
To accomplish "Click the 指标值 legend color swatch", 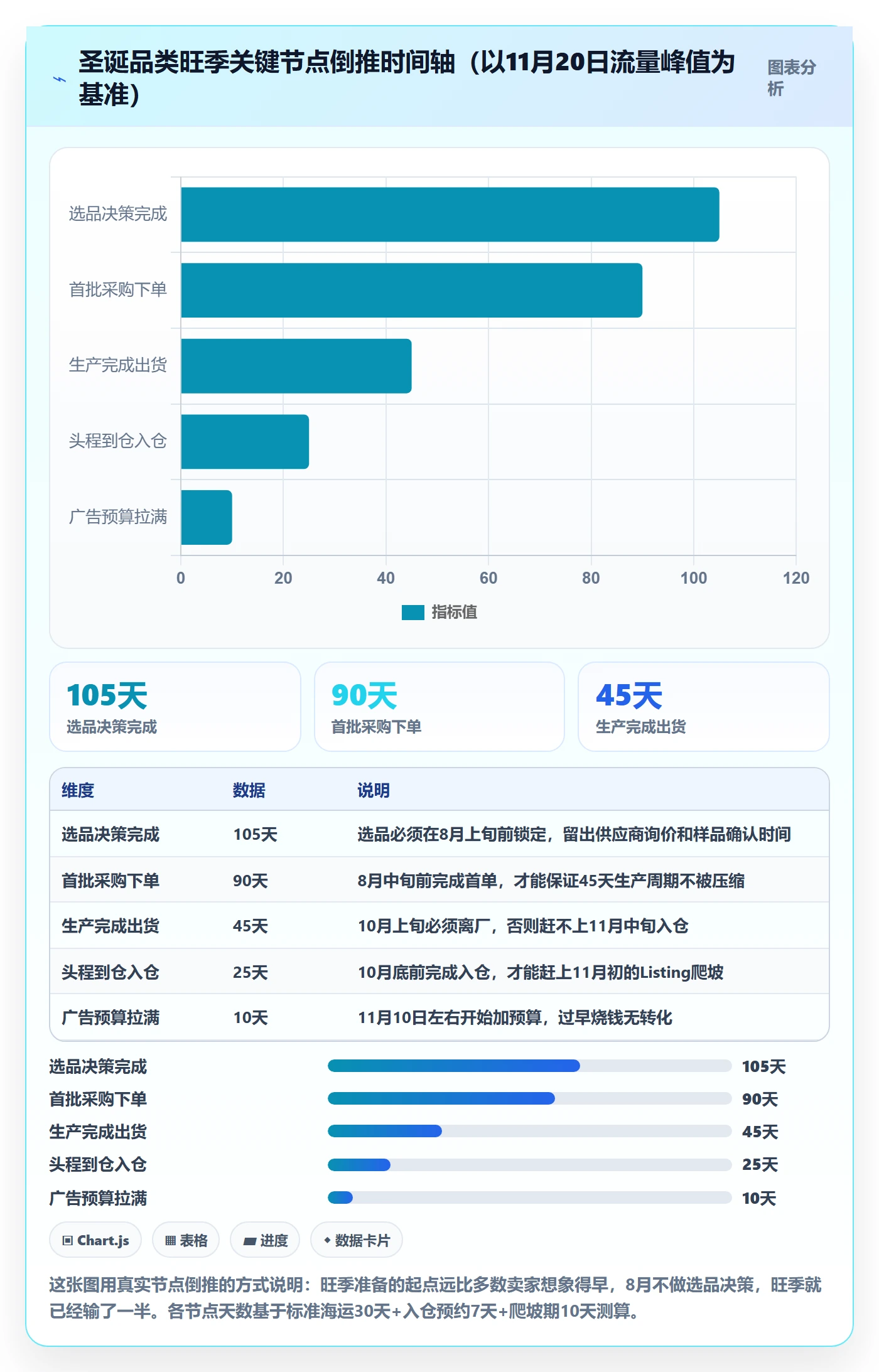I will click(413, 612).
